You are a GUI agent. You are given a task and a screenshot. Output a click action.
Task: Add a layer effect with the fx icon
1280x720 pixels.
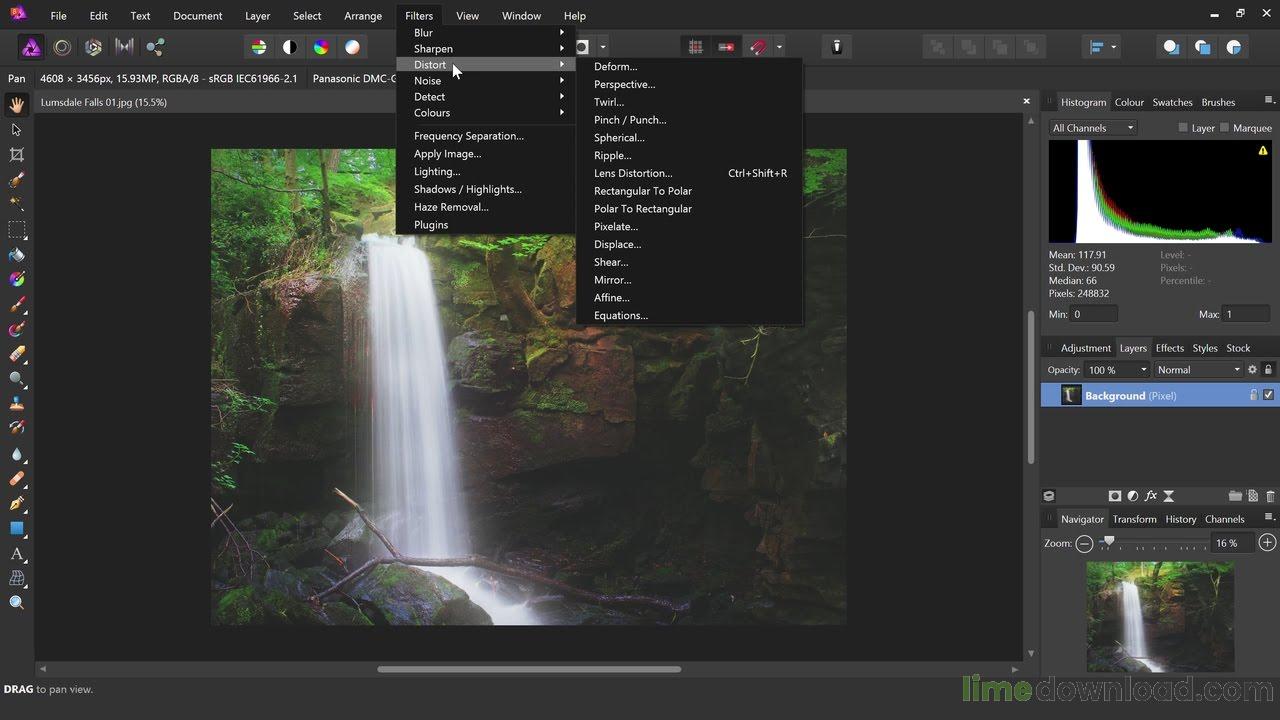1150,496
